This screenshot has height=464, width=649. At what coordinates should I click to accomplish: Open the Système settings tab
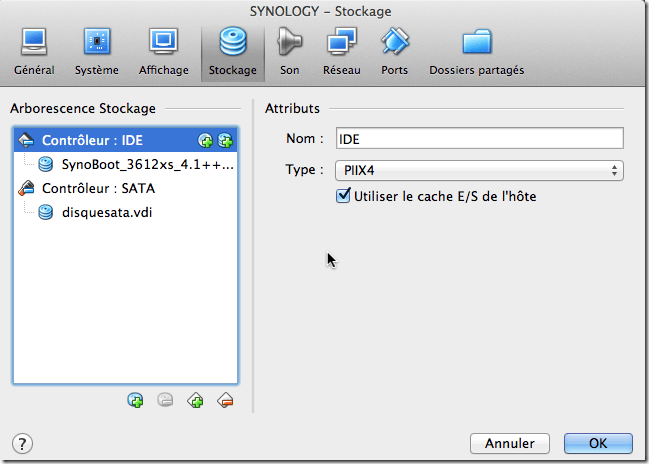point(97,53)
